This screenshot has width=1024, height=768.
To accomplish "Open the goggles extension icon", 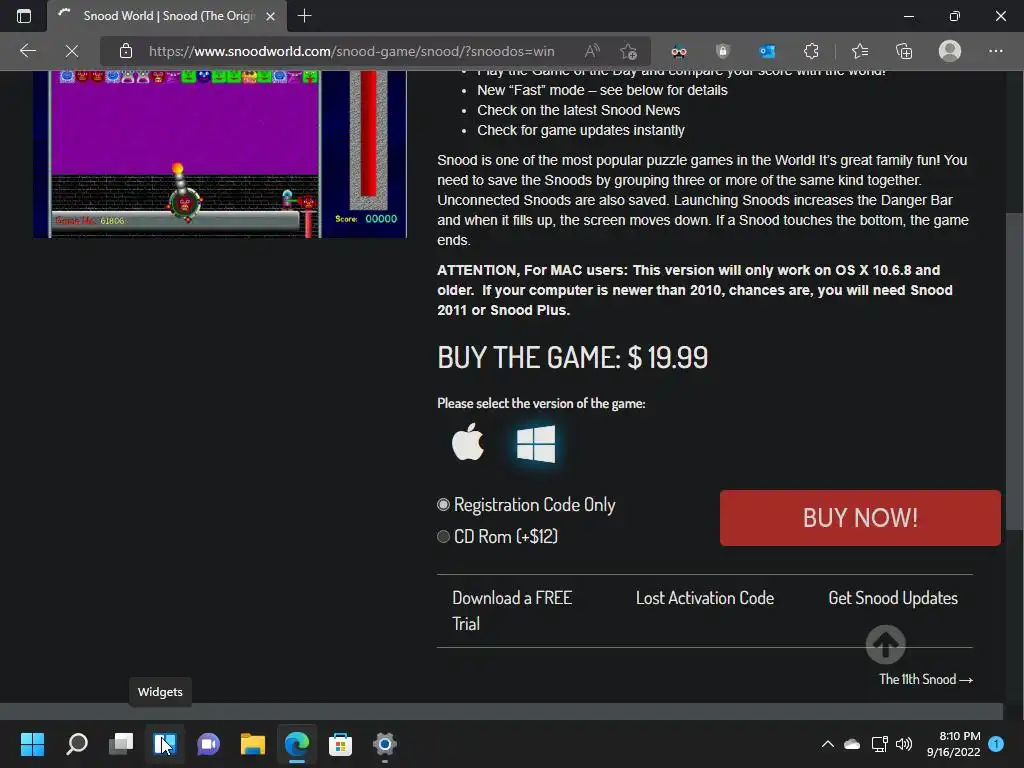I will [679, 51].
